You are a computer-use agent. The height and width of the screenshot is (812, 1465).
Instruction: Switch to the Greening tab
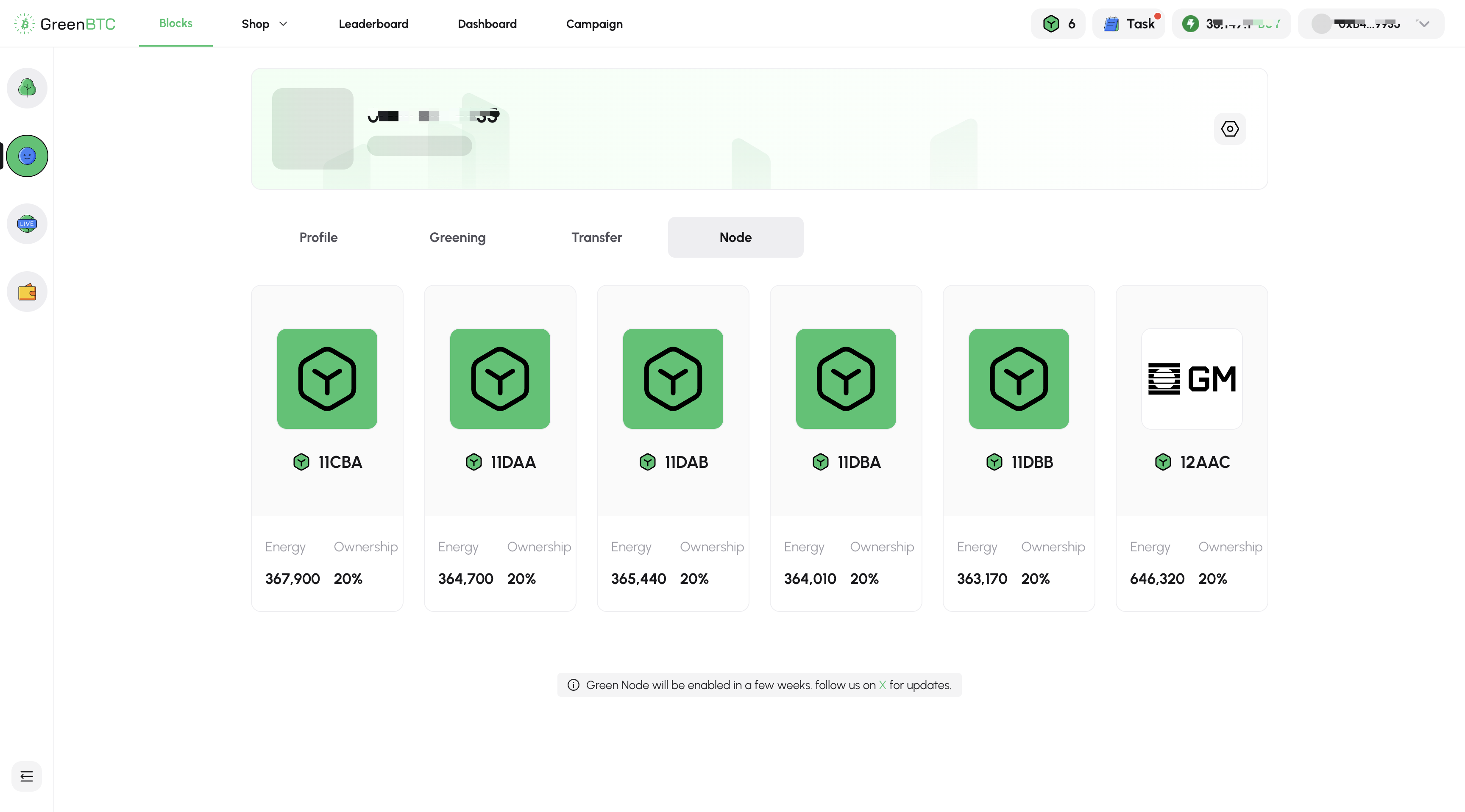pyautogui.click(x=457, y=237)
